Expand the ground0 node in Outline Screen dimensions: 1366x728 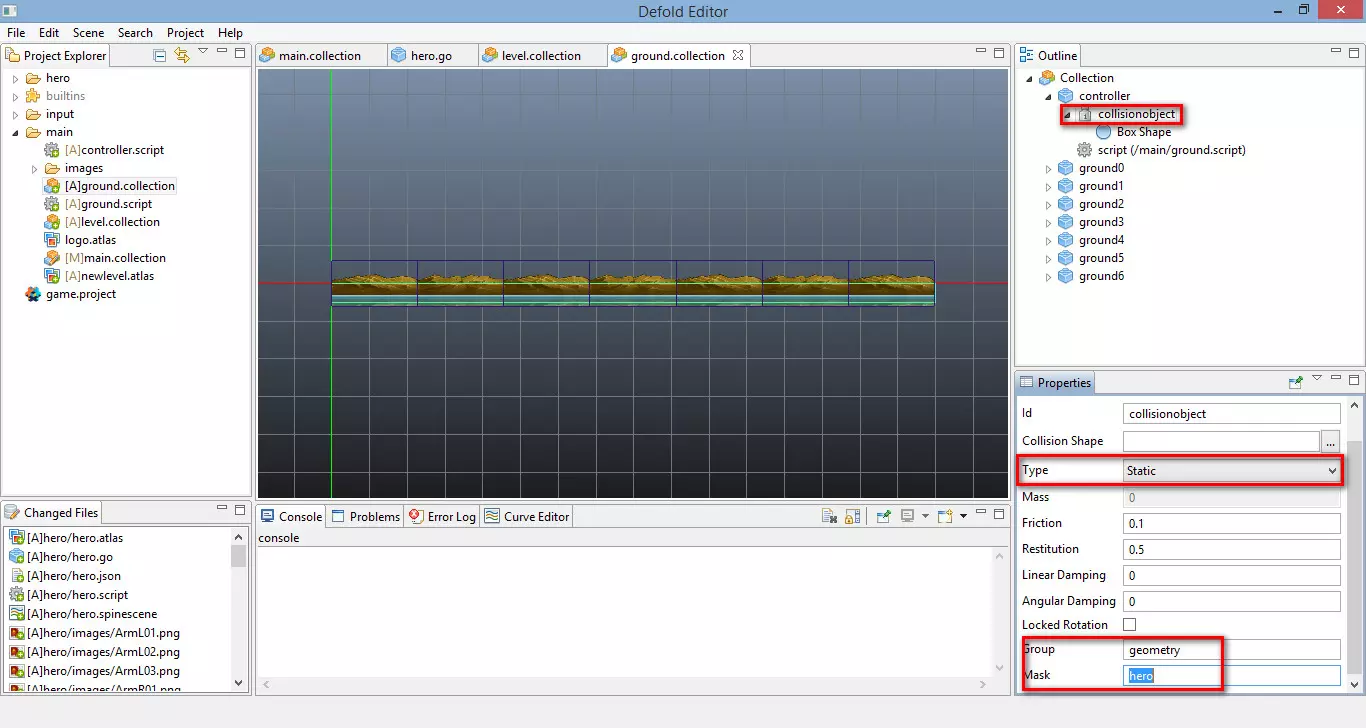(x=1050, y=168)
